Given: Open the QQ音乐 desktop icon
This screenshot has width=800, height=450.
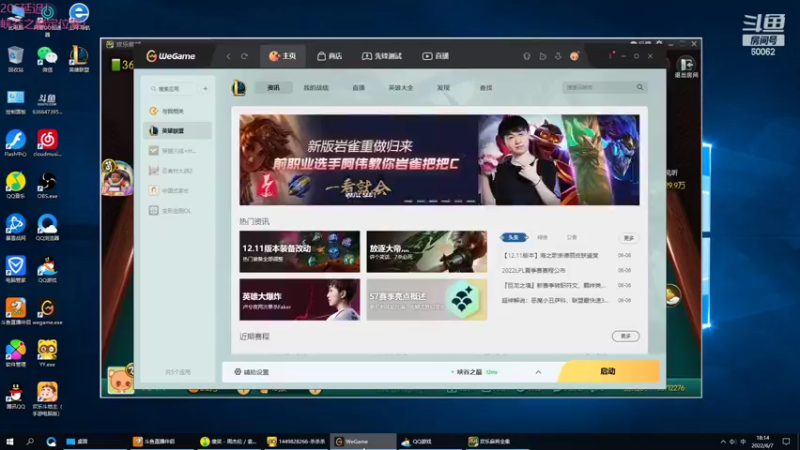Looking at the screenshot, I should (16, 185).
